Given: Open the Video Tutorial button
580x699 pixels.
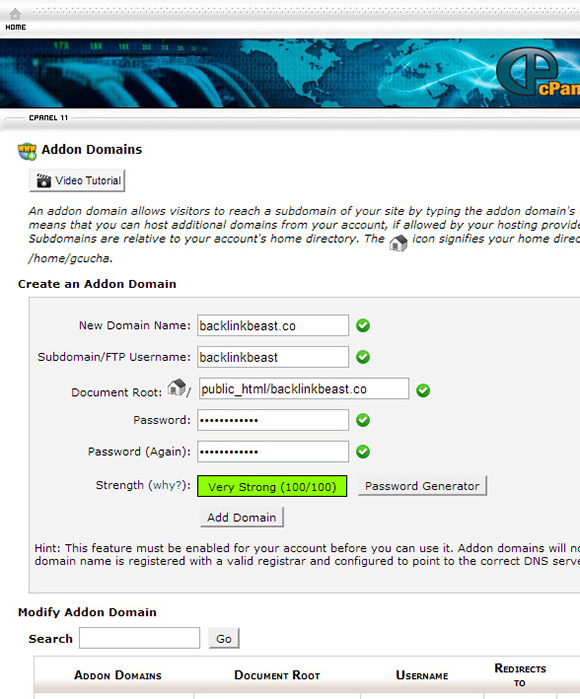Looking at the screenshot, I should [77, 181].
